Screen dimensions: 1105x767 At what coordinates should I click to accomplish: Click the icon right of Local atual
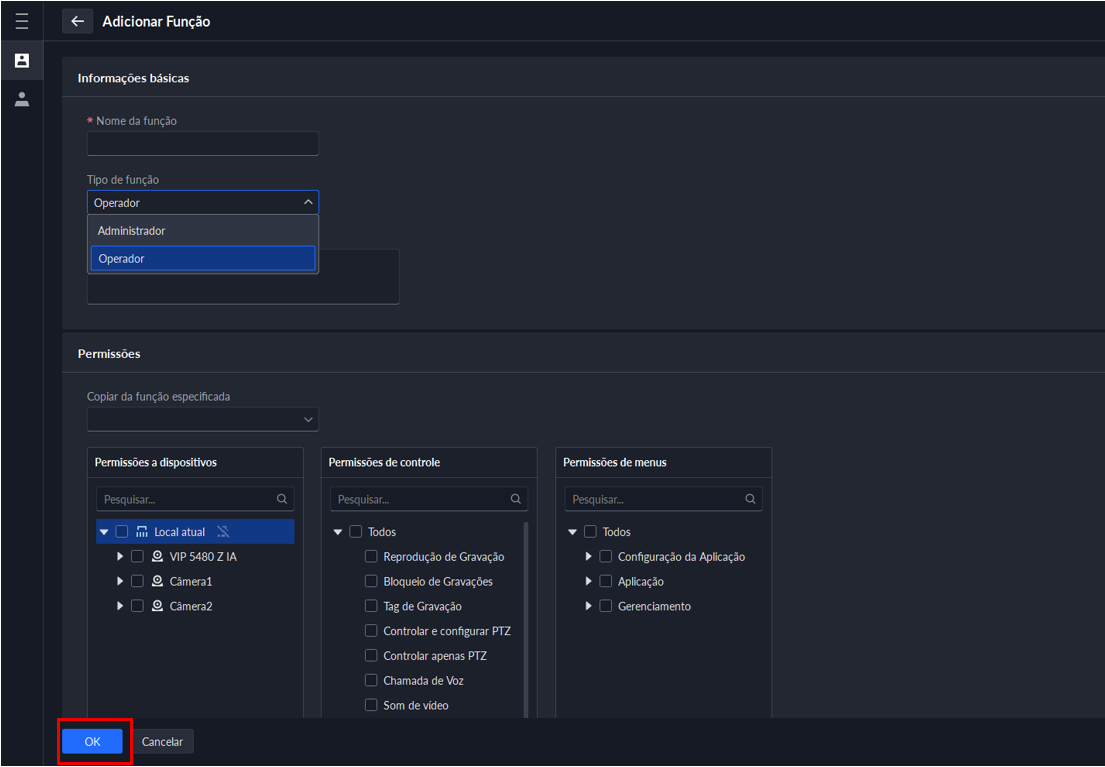(223, 532)
